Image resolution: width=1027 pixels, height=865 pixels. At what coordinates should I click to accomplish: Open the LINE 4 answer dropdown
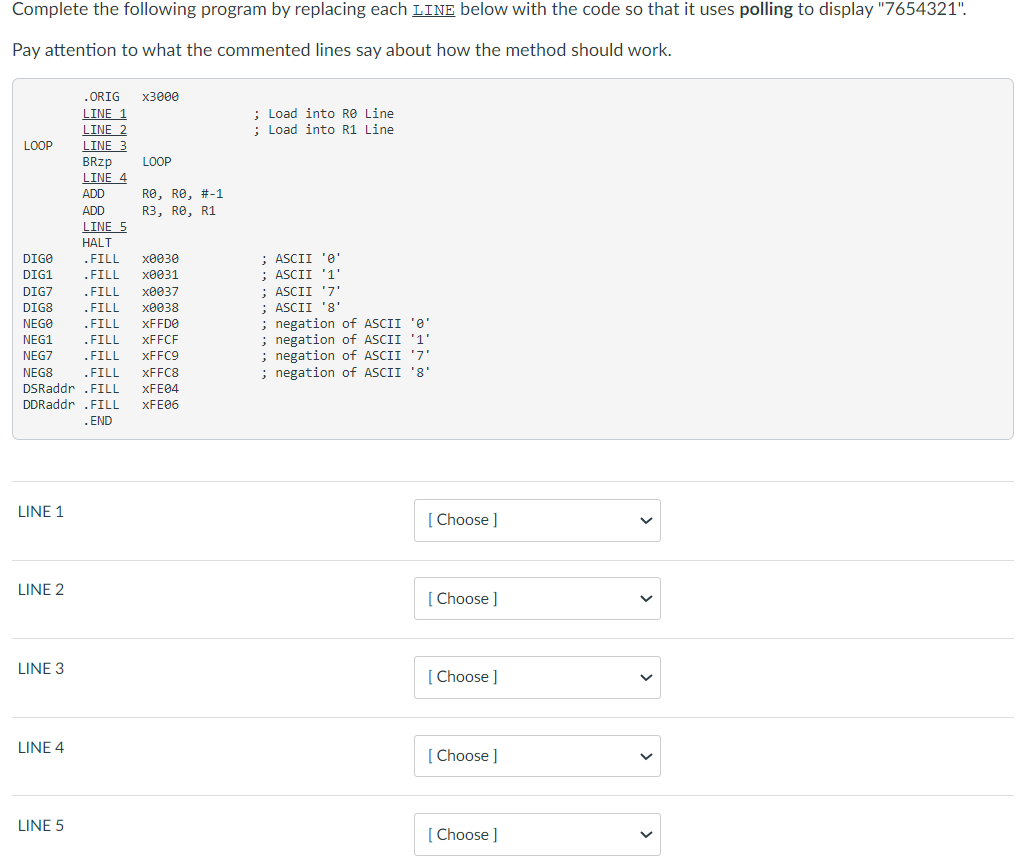pyautogui.click(x=537, y=756)
